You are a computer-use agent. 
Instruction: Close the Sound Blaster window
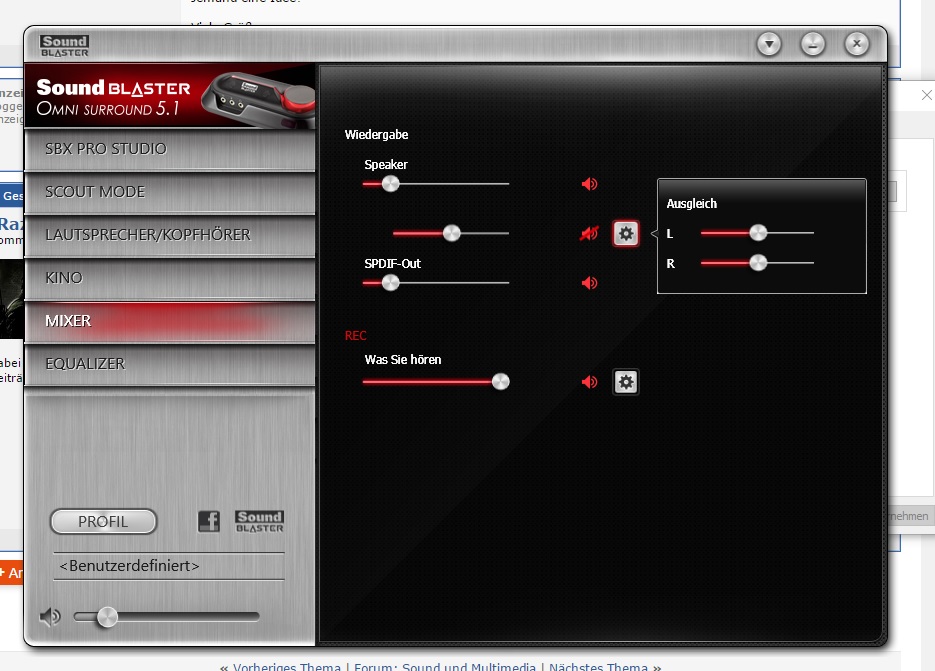857,44
